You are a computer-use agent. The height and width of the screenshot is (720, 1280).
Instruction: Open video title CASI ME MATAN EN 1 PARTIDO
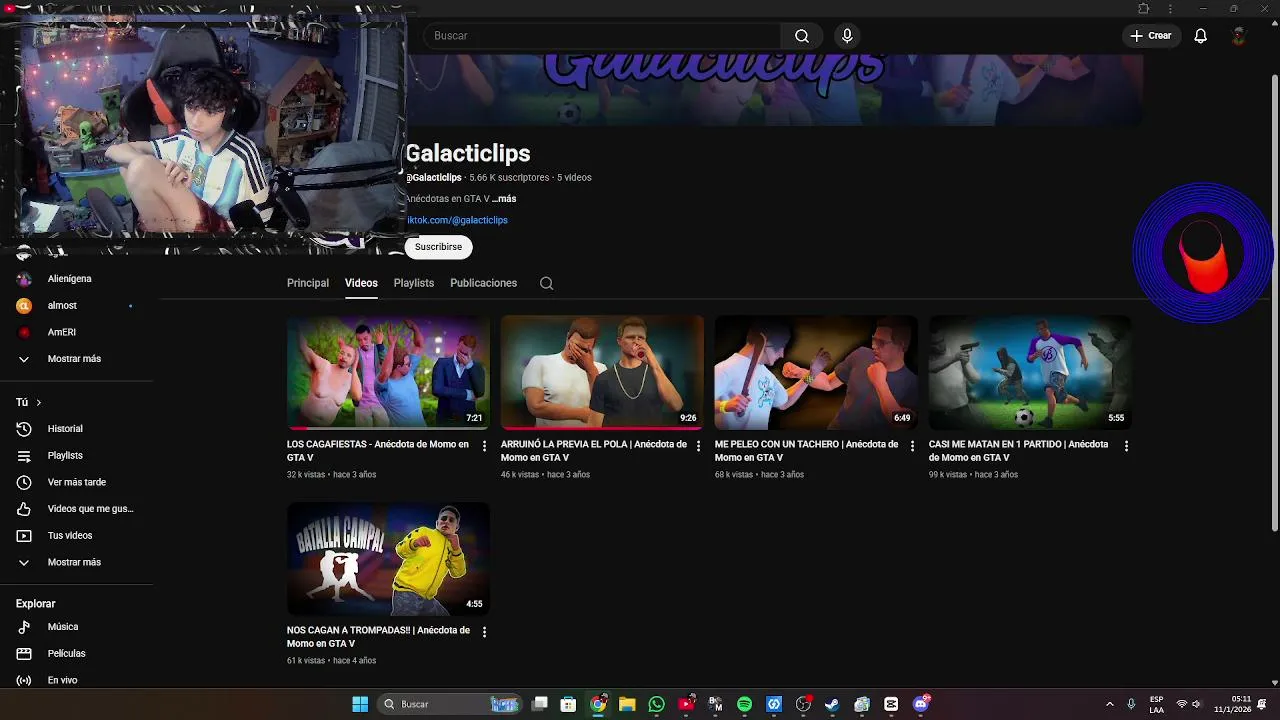(x=1018, y=451)
